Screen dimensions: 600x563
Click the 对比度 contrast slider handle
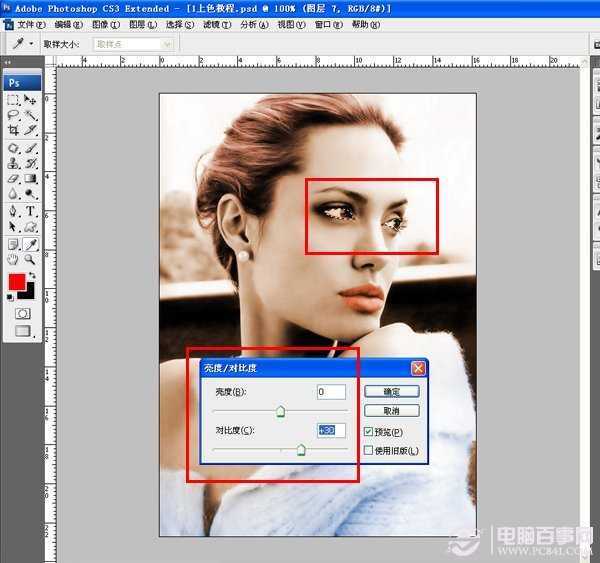click(300, 450)
